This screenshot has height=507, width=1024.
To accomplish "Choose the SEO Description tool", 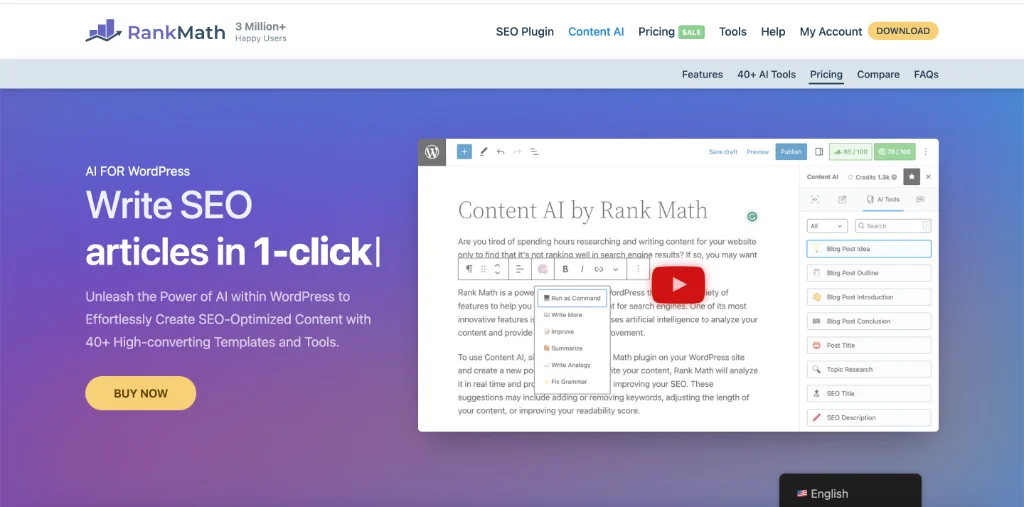I will (x=869, y=417).
